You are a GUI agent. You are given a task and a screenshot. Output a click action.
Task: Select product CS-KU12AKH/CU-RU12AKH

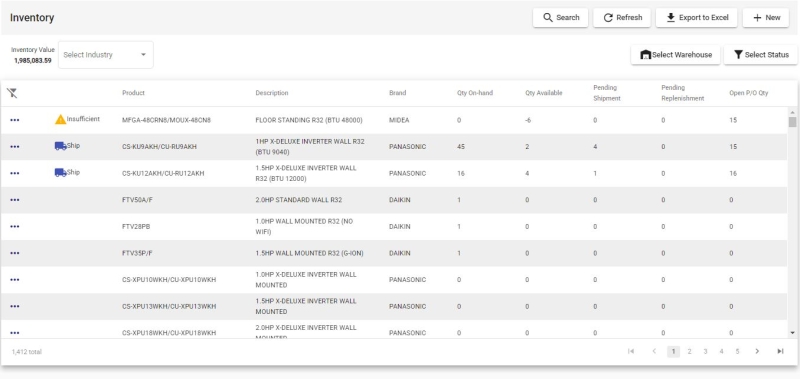[163, 173]
